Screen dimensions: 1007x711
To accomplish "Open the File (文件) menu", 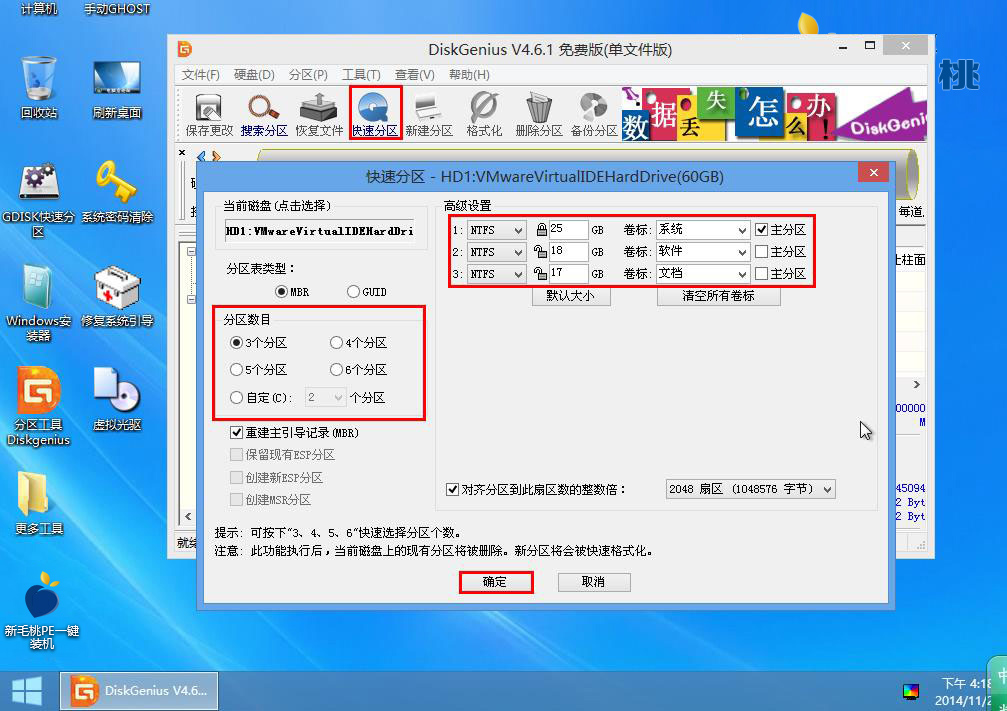I will coord(200,75).
